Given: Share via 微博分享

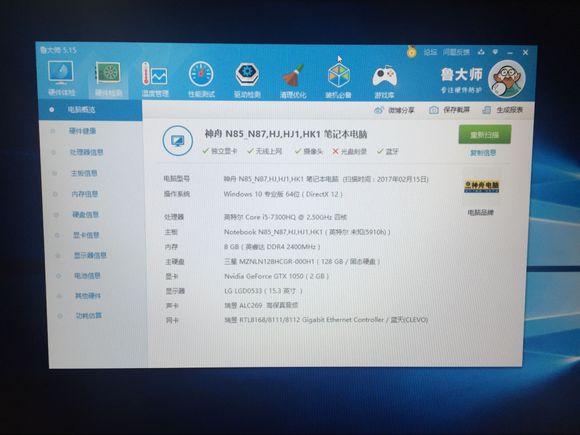Looking at the screenshot, I should (394, 110).
